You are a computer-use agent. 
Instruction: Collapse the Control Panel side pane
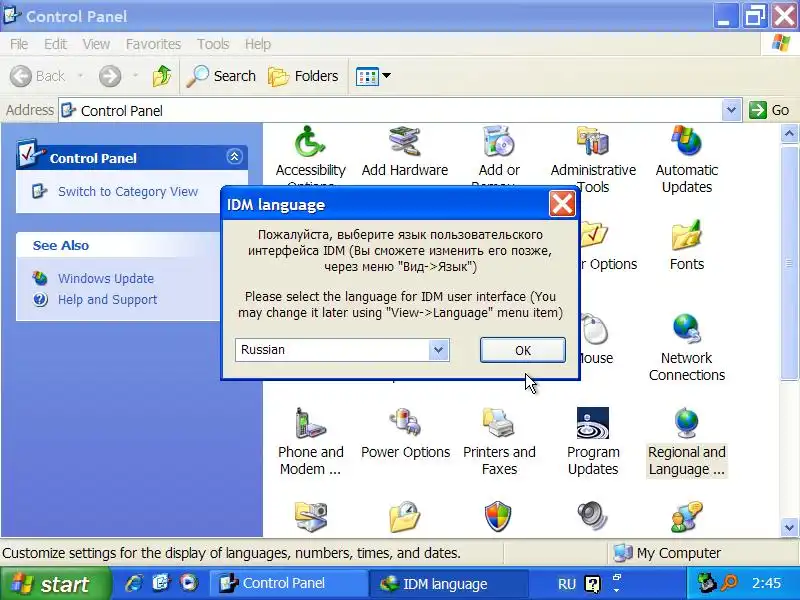[x=234, y=157]
